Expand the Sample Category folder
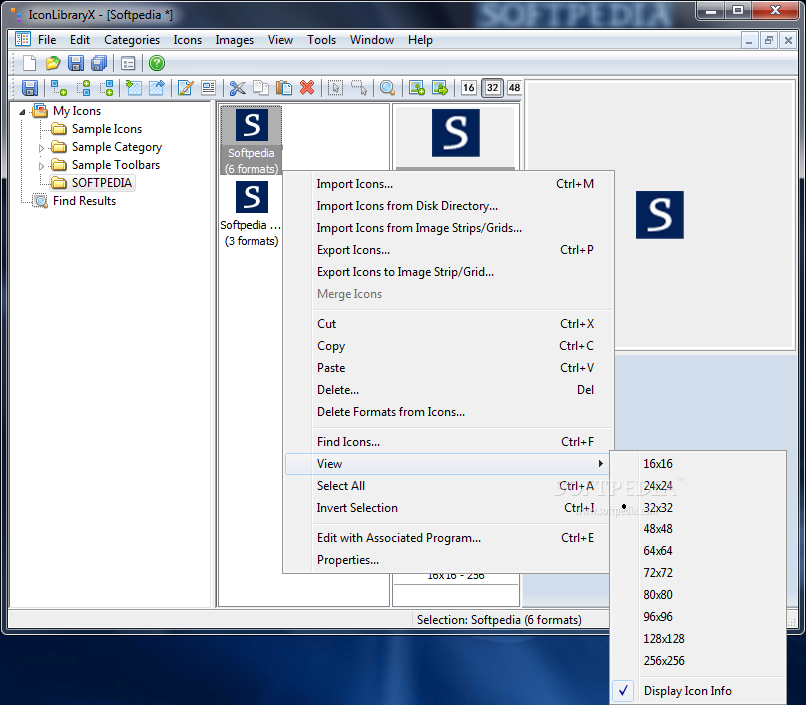806x705 pixels. [x=41, y=148]
